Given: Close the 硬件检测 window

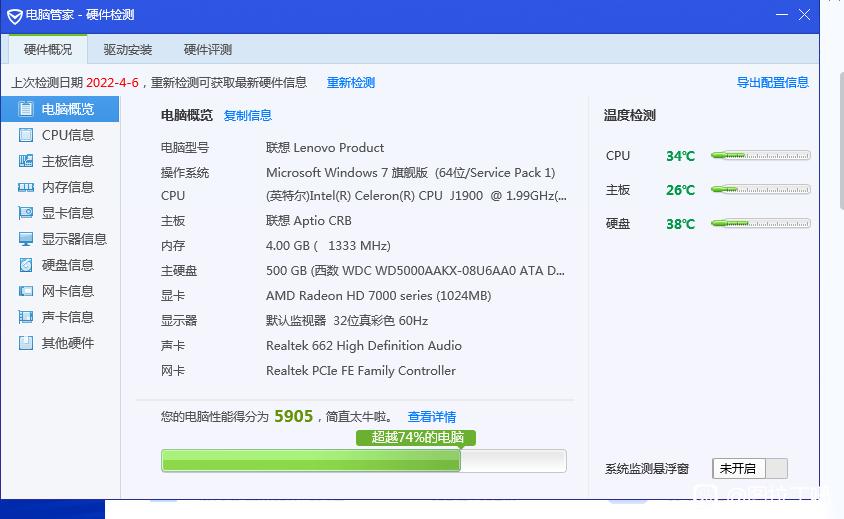Looking at the screenshot, I should pyautogui.click(x=804, y=15).
